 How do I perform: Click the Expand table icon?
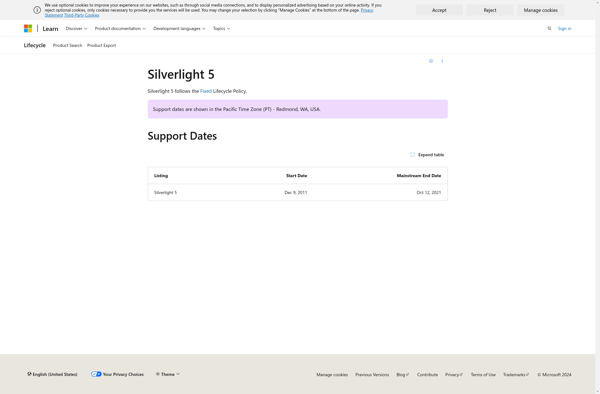[x=412, y=155]
